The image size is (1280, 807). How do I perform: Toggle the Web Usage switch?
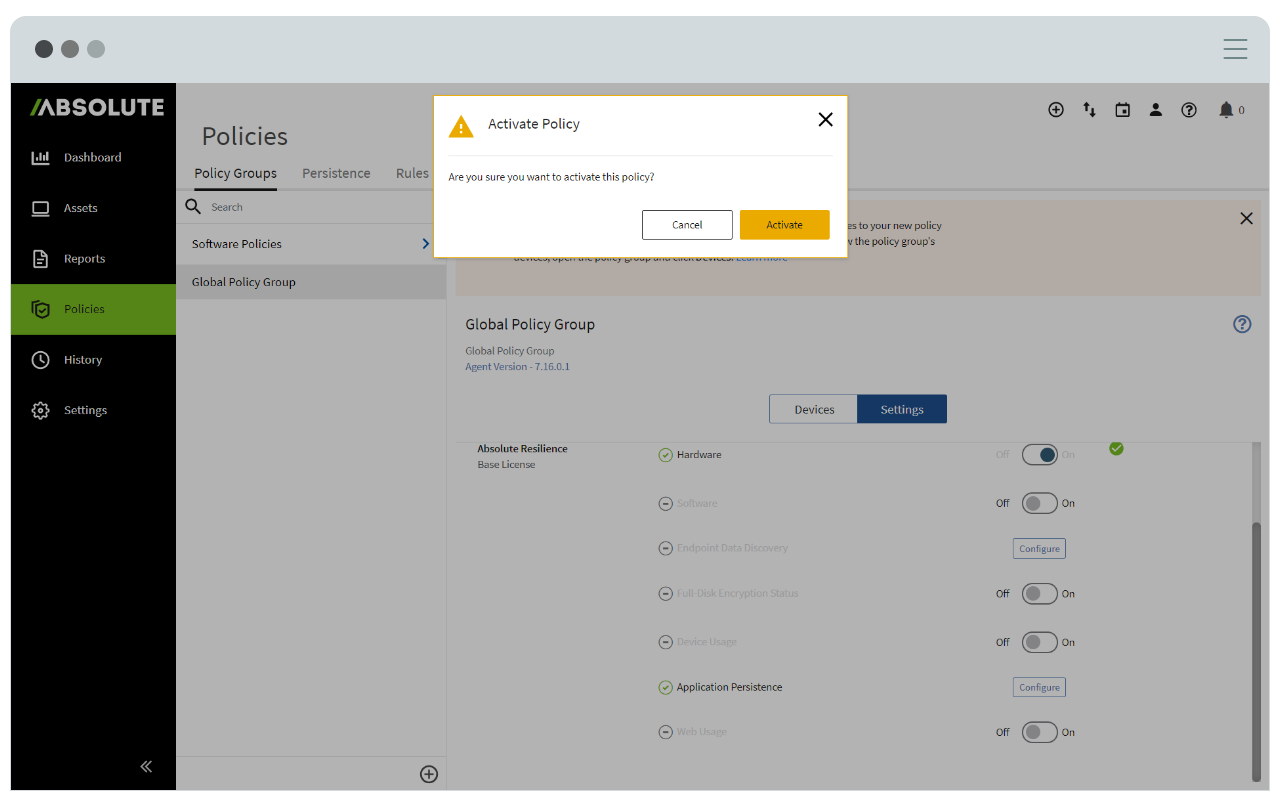point(1040,732)
